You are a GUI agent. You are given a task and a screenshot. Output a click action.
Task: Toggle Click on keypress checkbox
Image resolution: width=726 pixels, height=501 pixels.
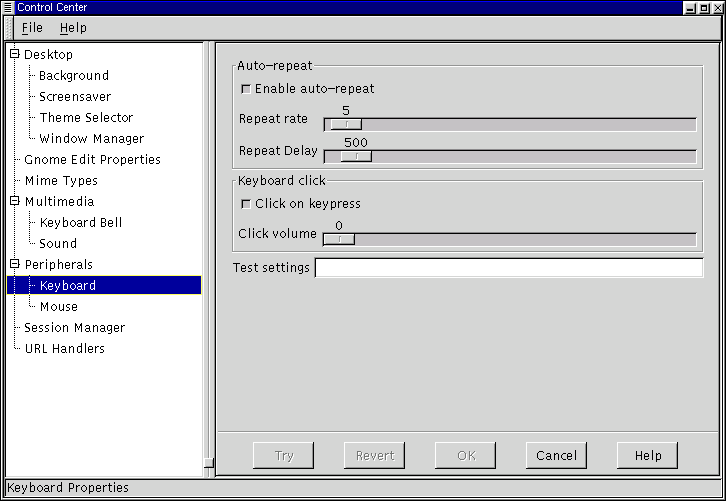coord(246,204)
